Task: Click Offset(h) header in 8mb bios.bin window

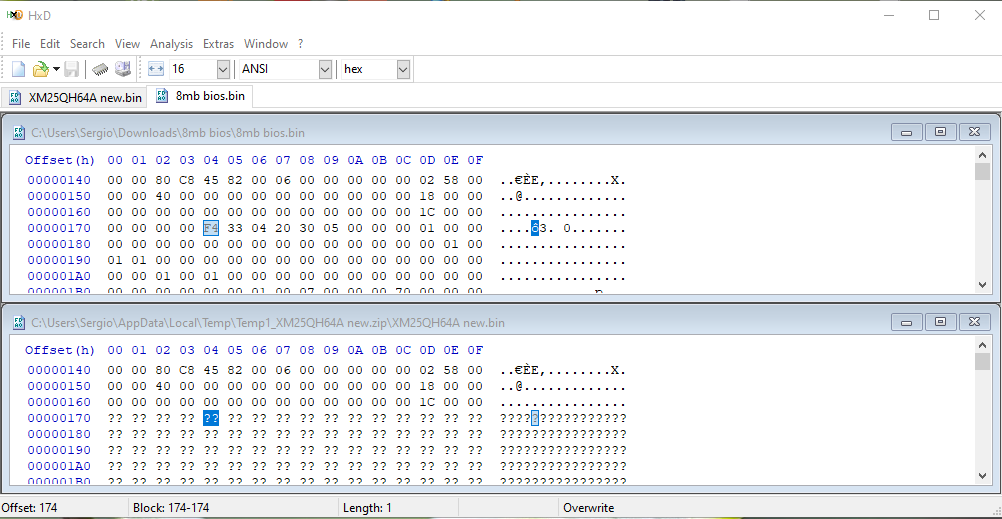Action: (60, 160)
